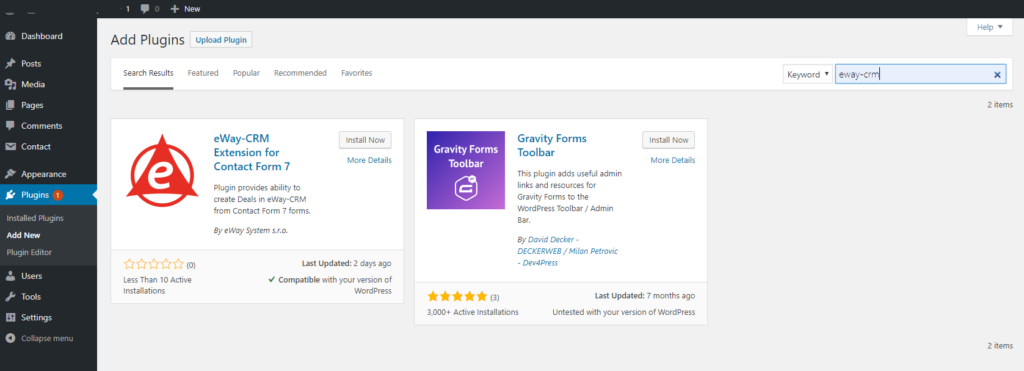Click the Posts pushpin icon
1024x371 pixels.
coord(10,64)
